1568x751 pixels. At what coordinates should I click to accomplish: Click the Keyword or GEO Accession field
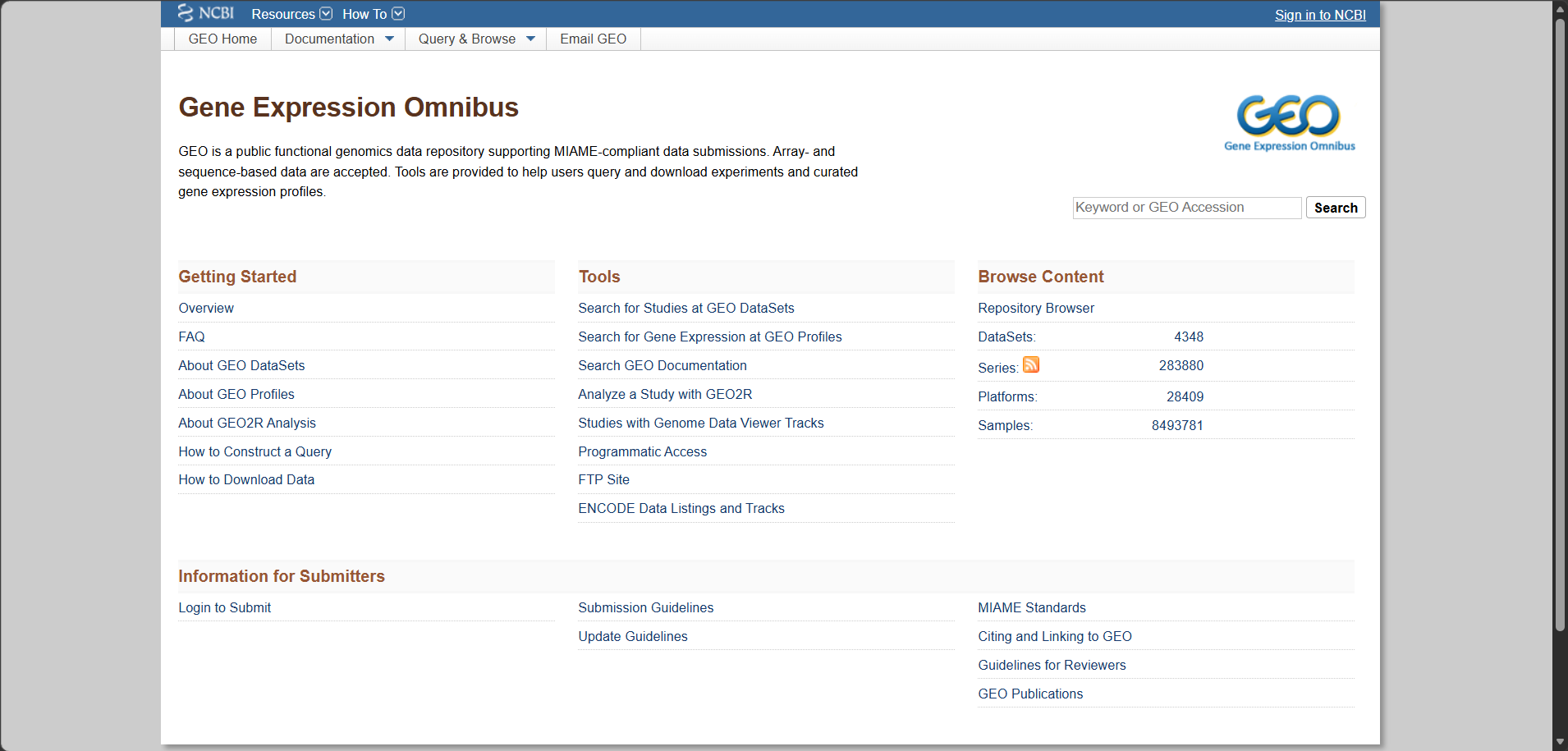click(x=1187, y=208)
